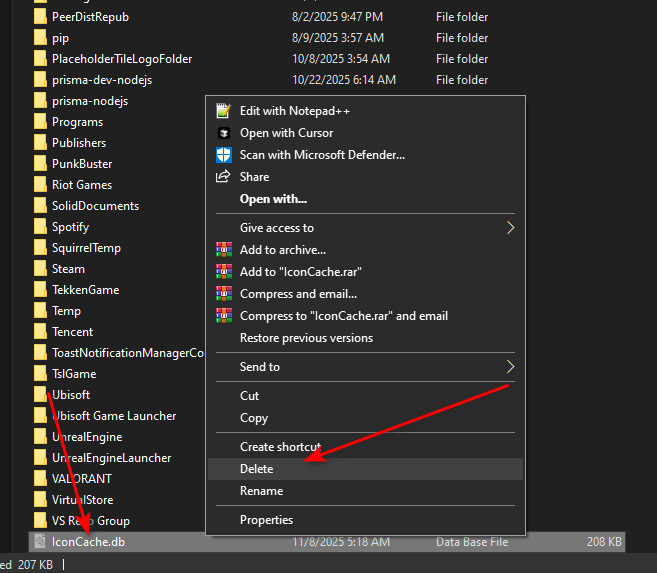Select the prisma-nodejs folder name

pos(90,101)
